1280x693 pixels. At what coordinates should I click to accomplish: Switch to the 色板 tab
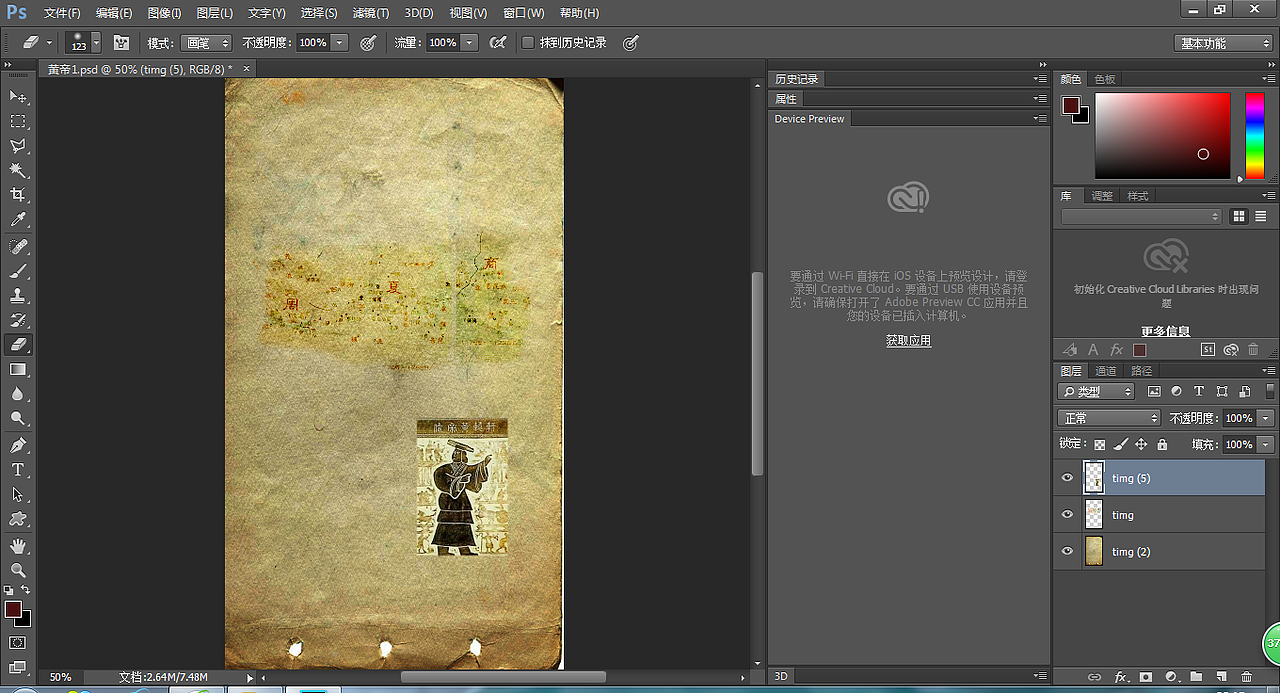pos(1105,79)
